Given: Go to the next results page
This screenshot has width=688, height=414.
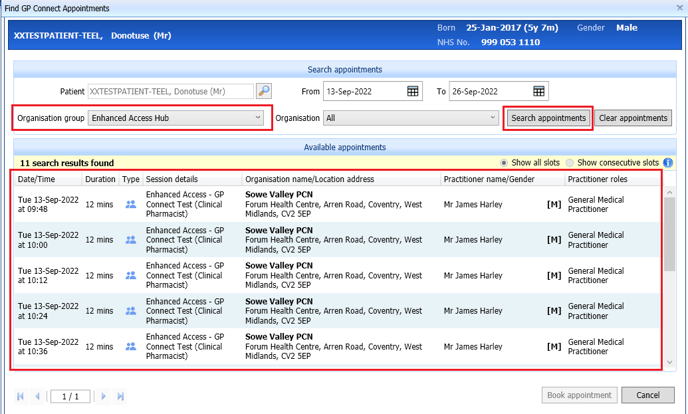Looking at the screenshot, I should tap(103, 396).
